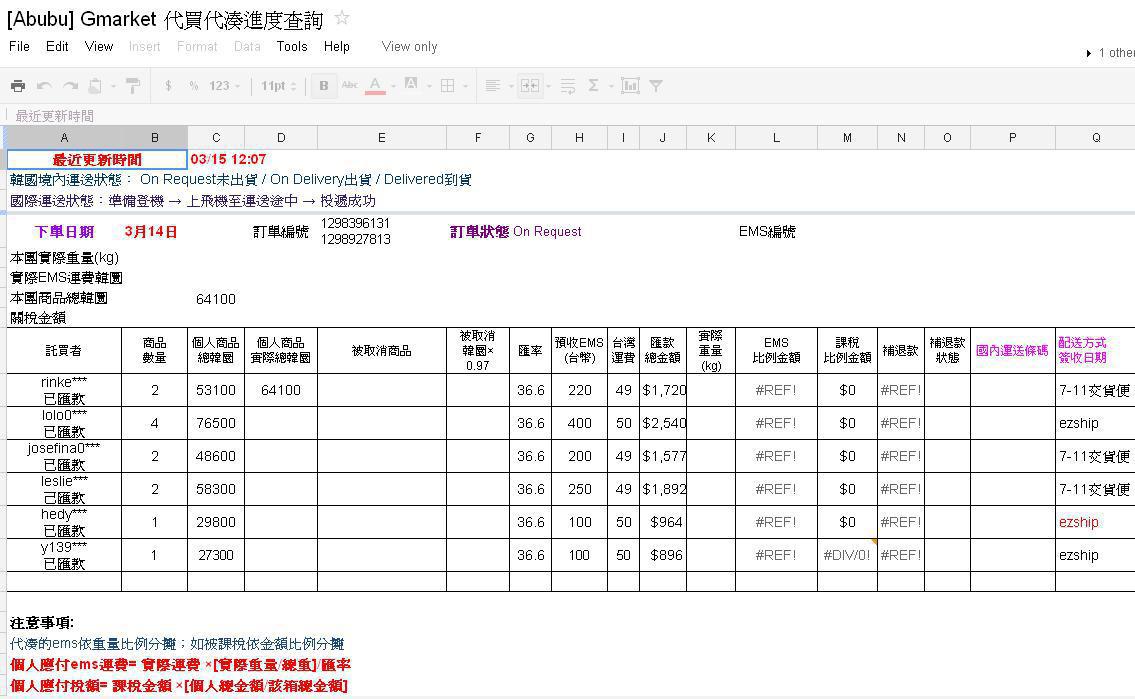This screenshot has height=699, width=1135.
Task: Click order number 1298396131
Action: [x=355, y=223]
